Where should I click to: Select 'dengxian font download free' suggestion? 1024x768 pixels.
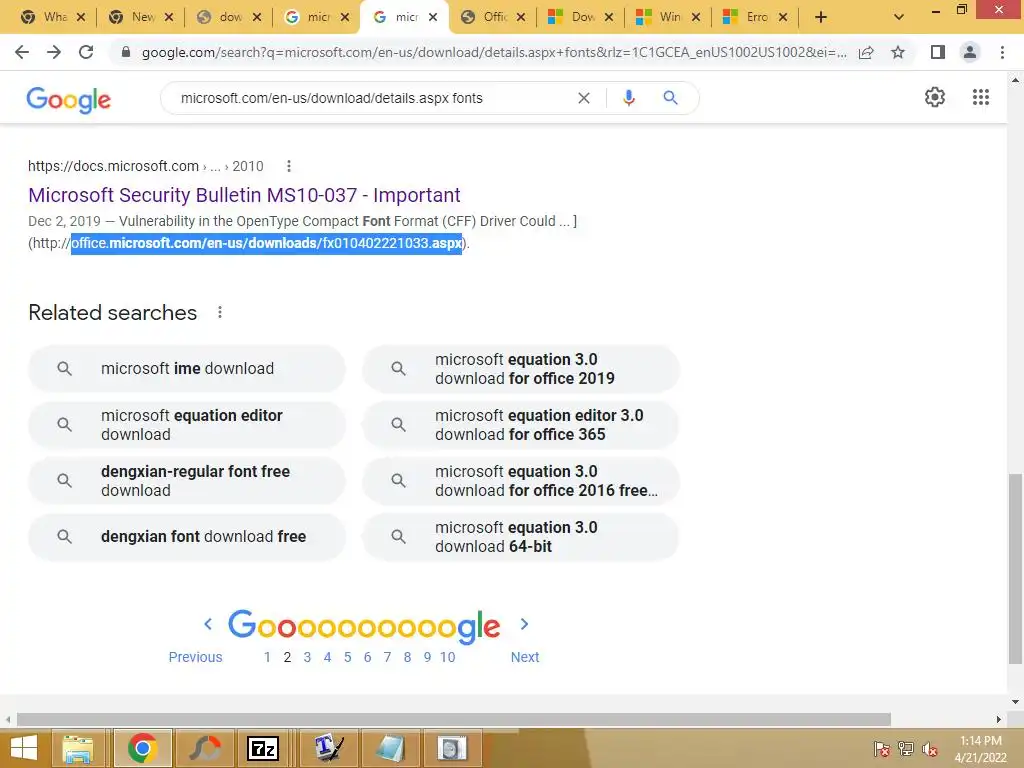coord(187,536)
